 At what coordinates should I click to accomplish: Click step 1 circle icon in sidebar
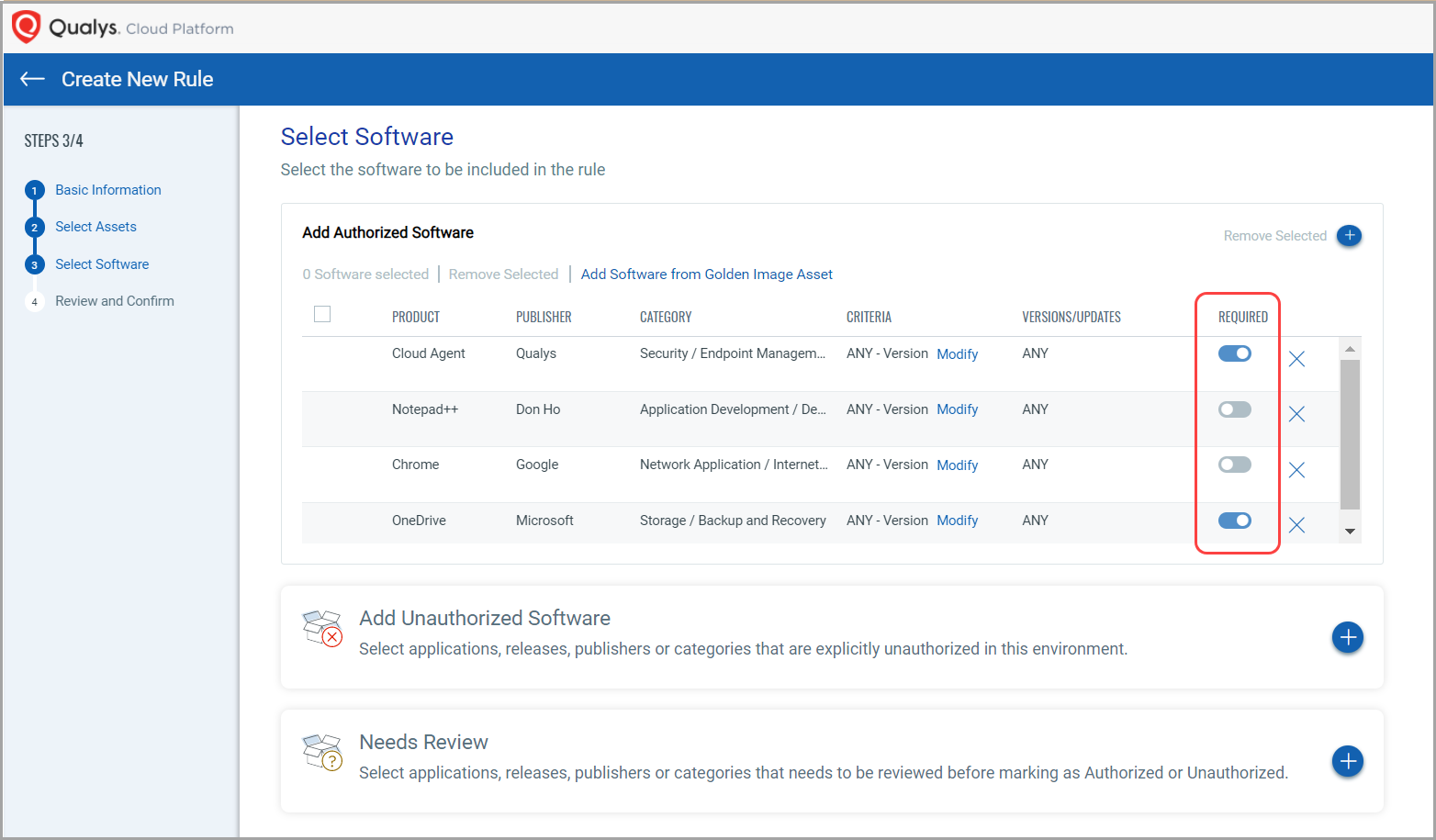point(35,191)
